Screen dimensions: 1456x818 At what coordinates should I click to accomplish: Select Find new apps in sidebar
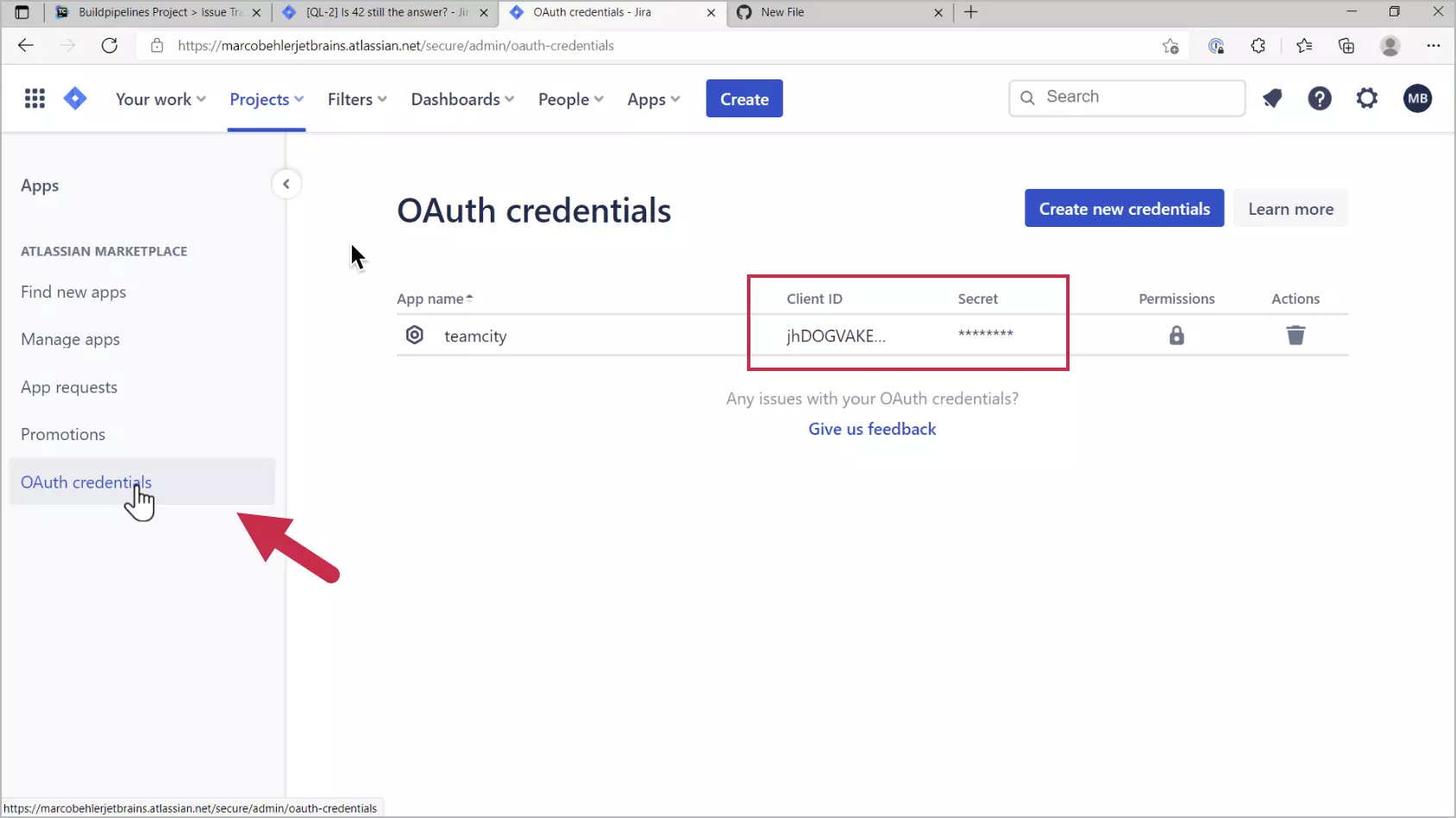click(73, 293)
